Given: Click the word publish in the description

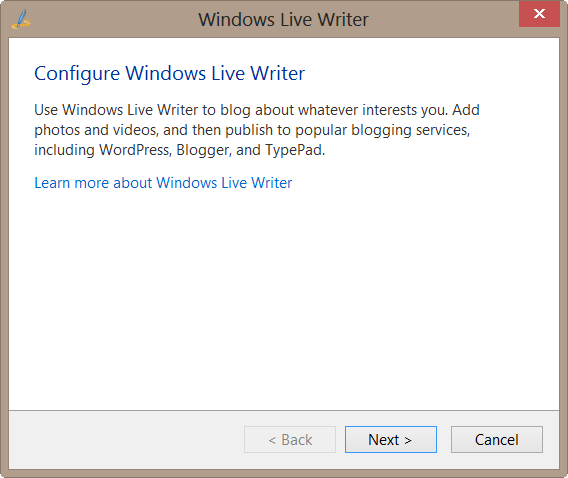Looking at the screenshot, I should pos(249,130).
